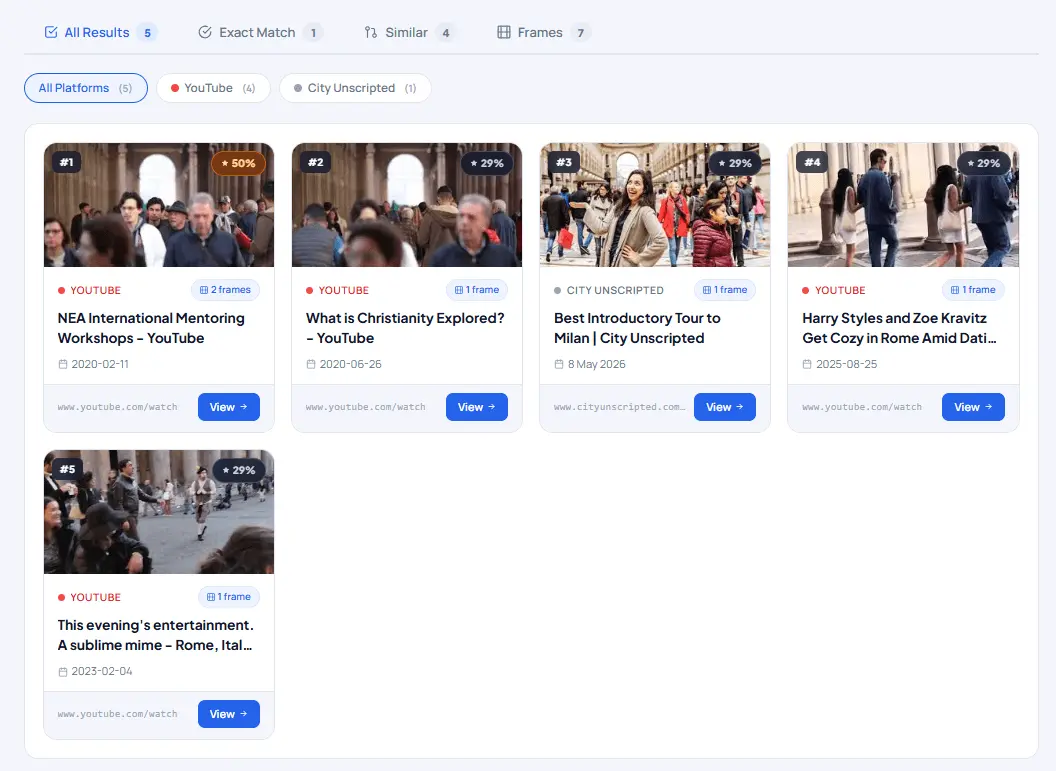The height and width of the screenshot is (771, 1056).
Task: Click the View button for NEA Mentoring Workshops
Action: pos(228,407)
